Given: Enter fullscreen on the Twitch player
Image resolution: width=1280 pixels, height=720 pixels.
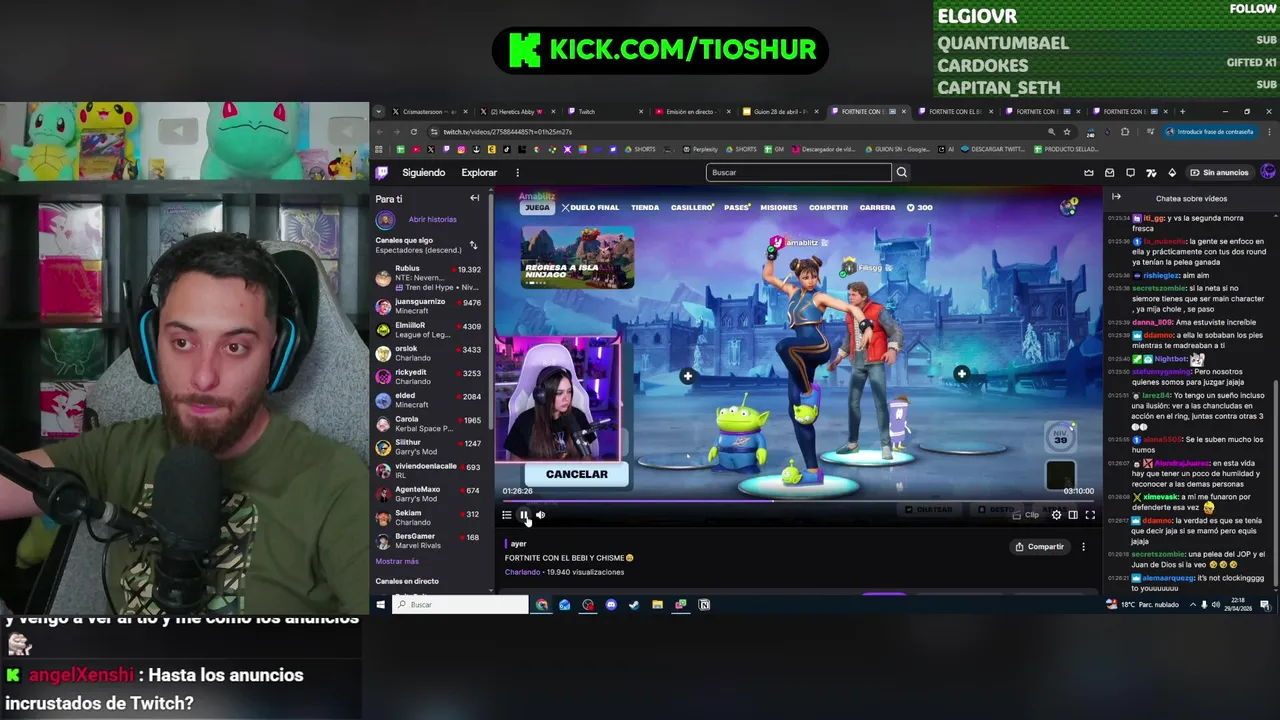Looking at the screenshot, I should pyautogui.click(x=1090, y=515).
